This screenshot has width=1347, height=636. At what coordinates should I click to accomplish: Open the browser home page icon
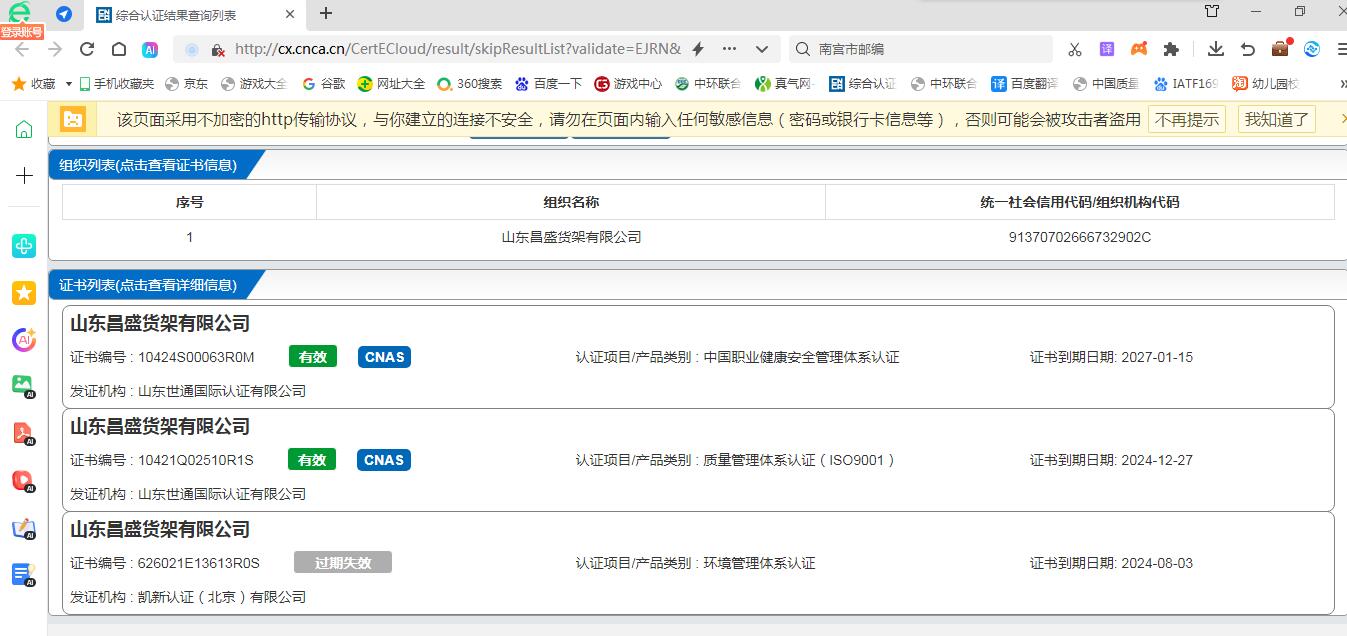coord(118,49)
